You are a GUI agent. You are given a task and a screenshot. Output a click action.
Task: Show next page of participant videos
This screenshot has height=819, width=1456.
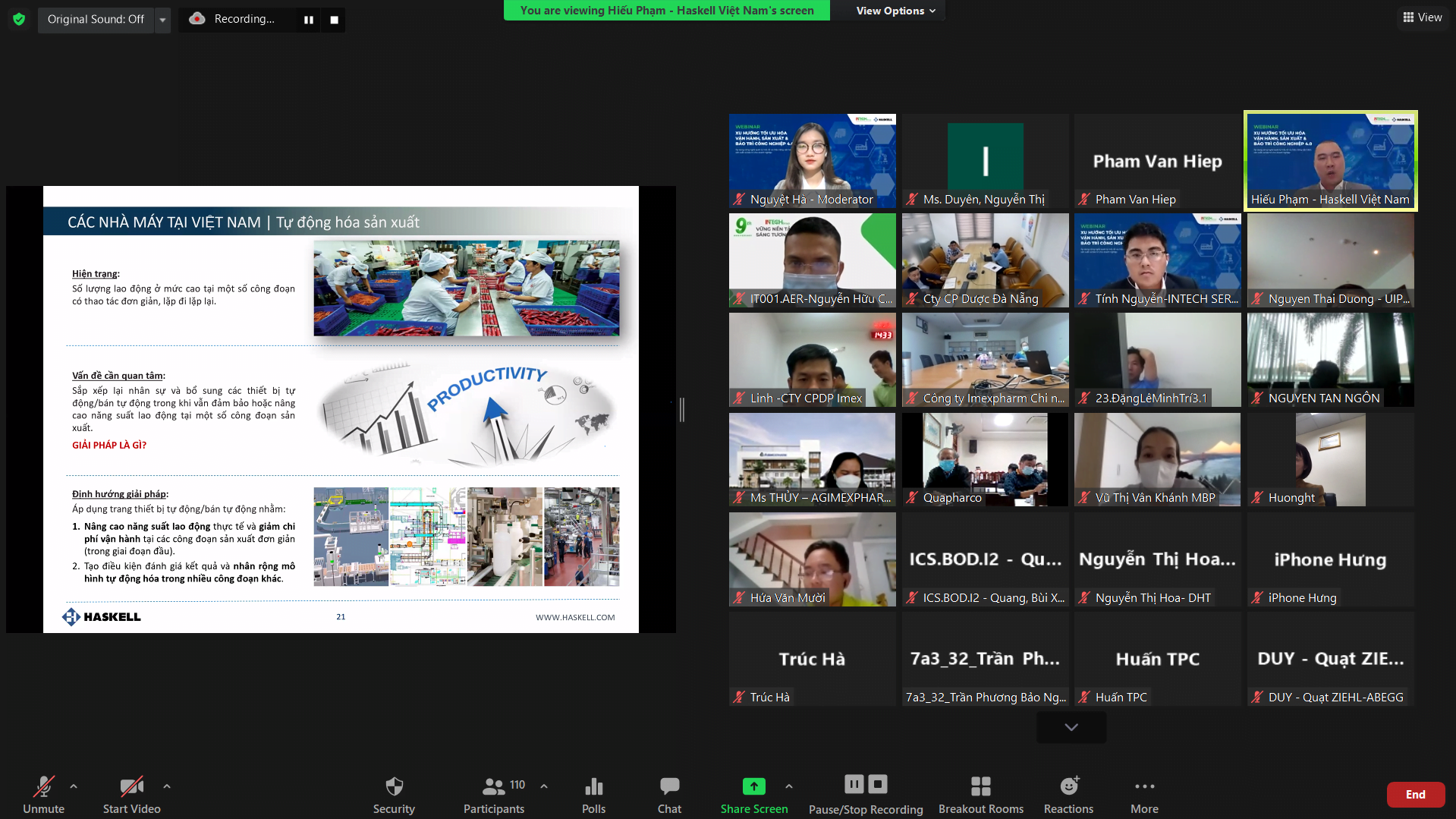coord(1071,727)
